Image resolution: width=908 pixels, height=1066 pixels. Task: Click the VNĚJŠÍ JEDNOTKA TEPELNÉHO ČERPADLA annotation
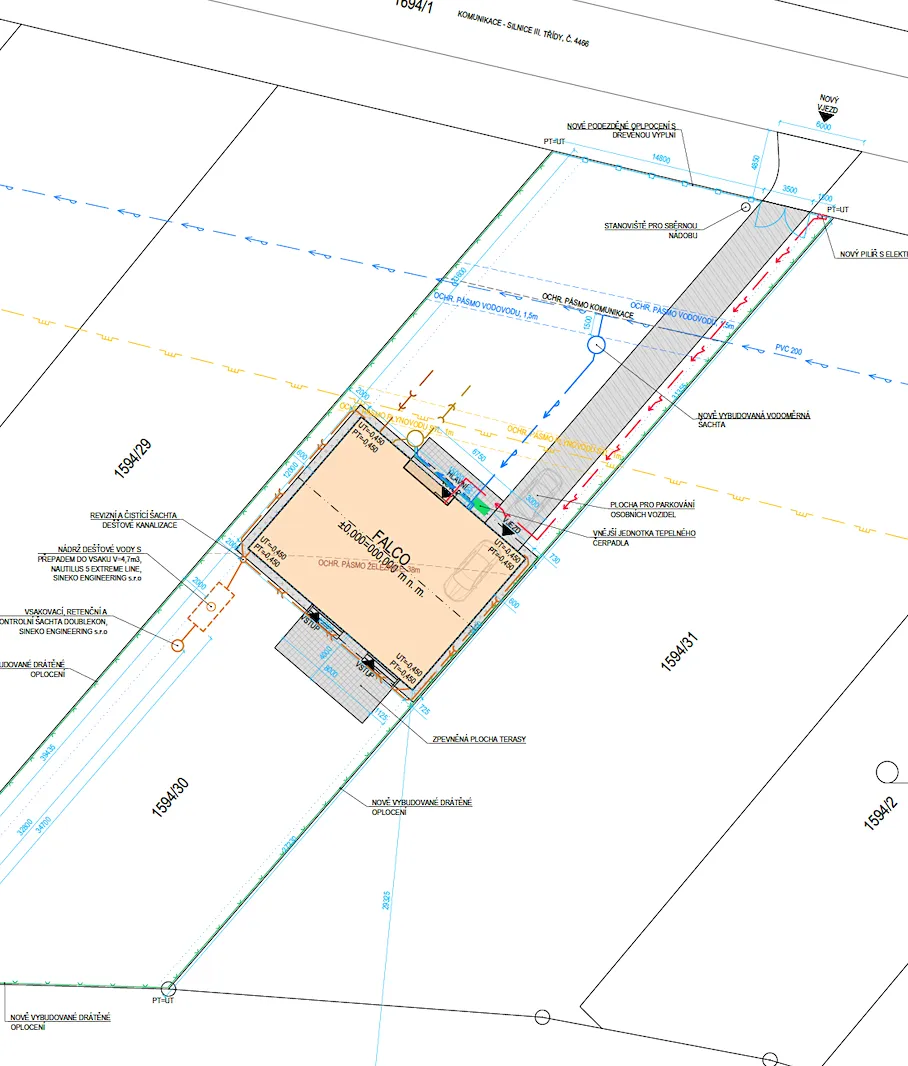coord(657,538)
